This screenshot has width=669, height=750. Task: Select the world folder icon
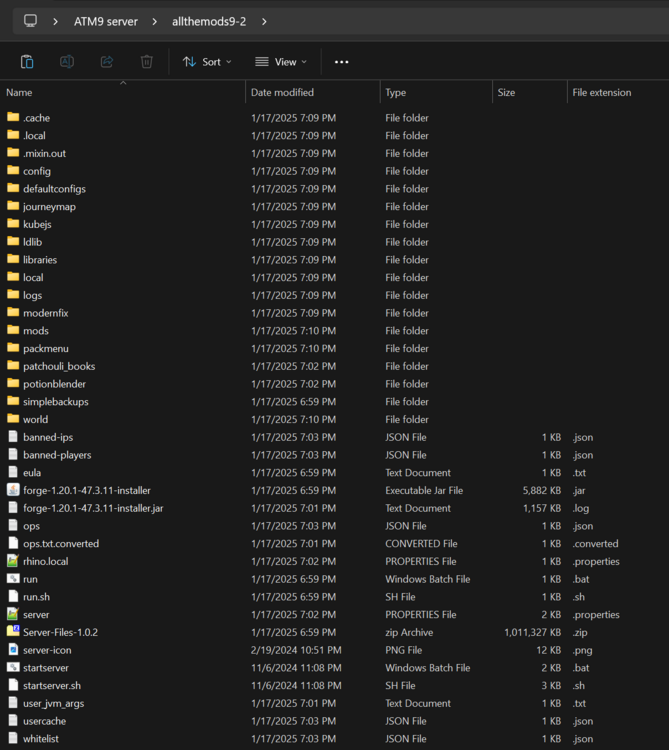(x=13, y=419)
